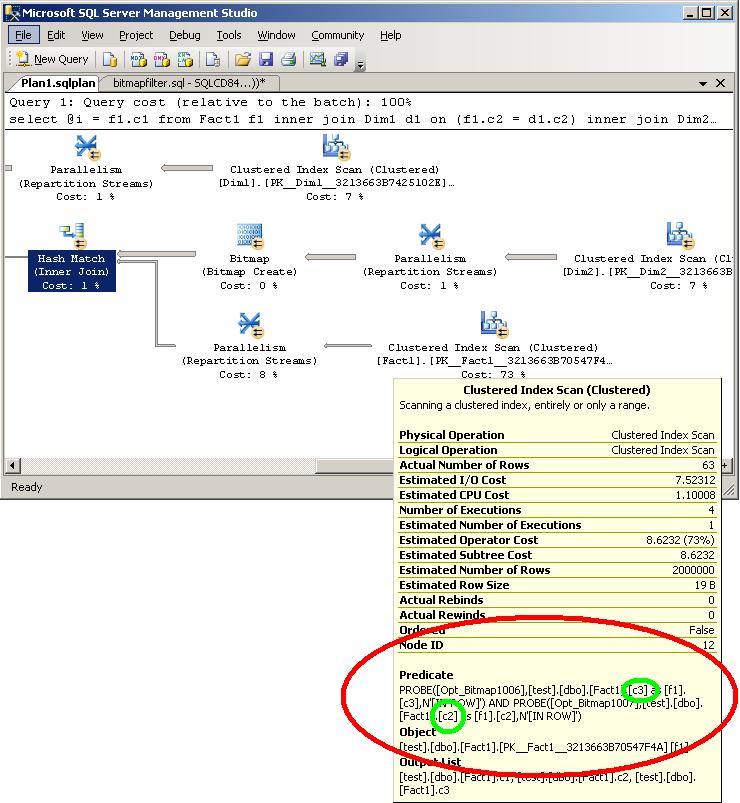
Task: Select the Parallelism icon with cost 8%
Action: [250, 325]
